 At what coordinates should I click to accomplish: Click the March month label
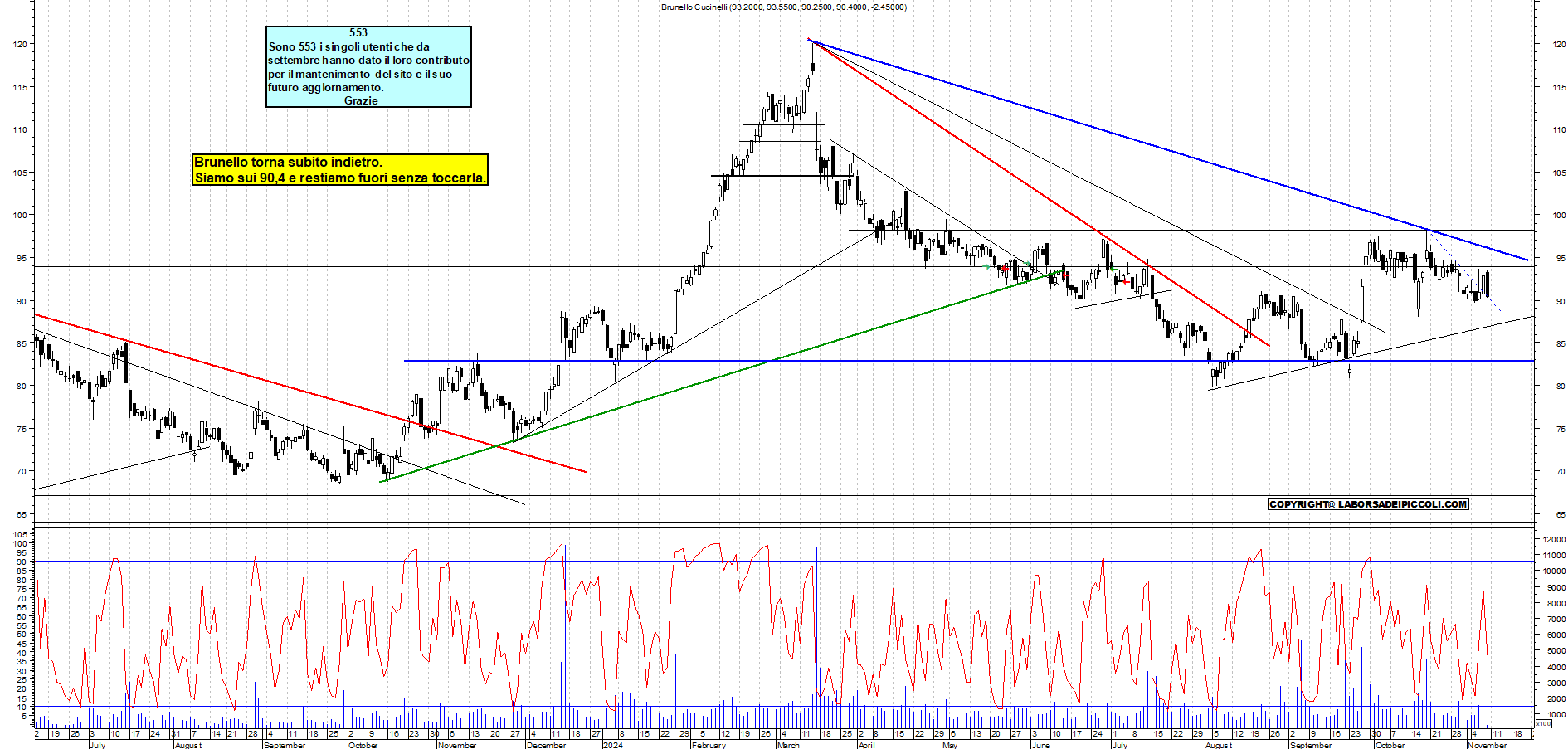(789, 745)
